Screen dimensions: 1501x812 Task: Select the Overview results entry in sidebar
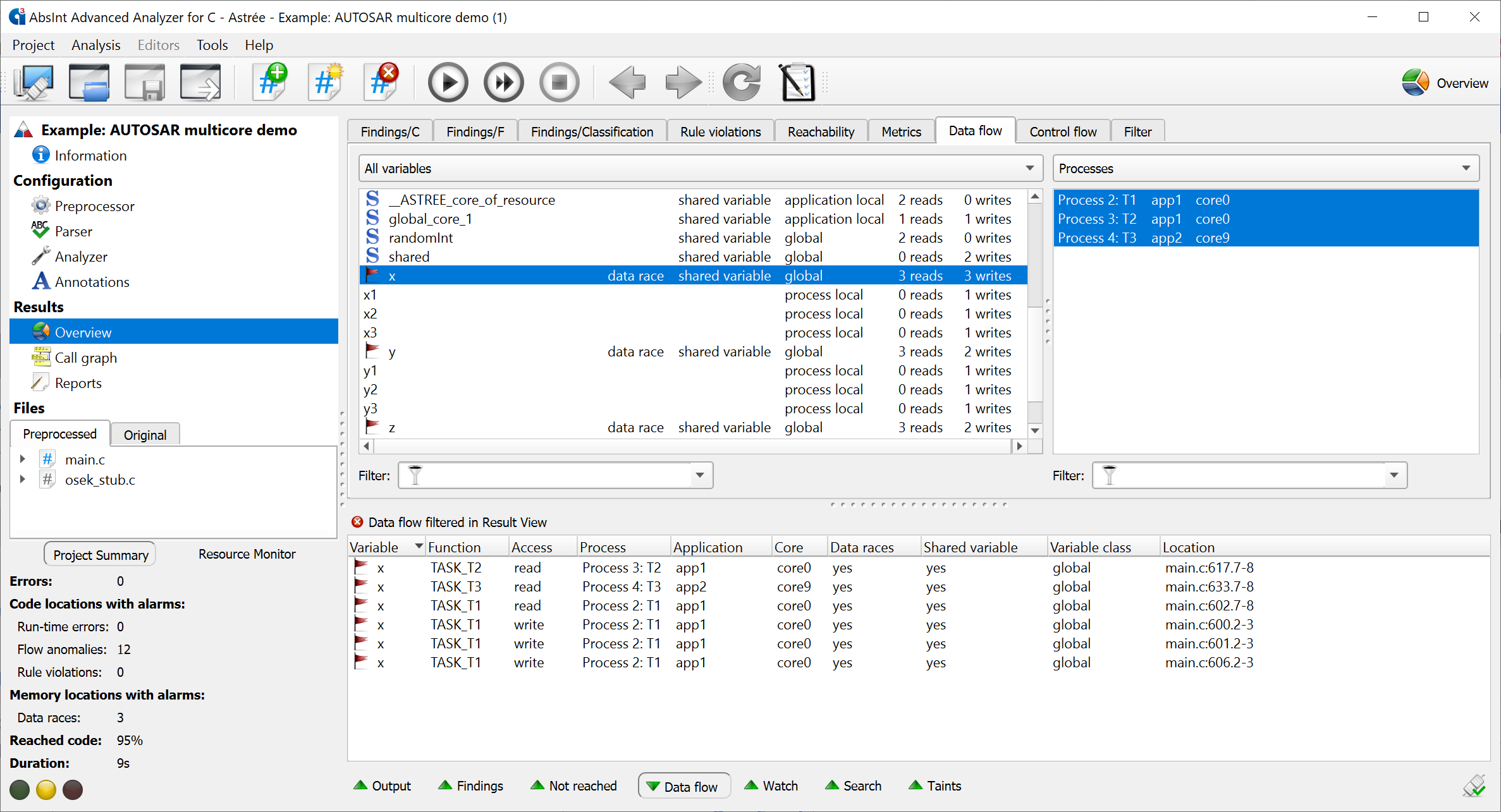(174, 332)
